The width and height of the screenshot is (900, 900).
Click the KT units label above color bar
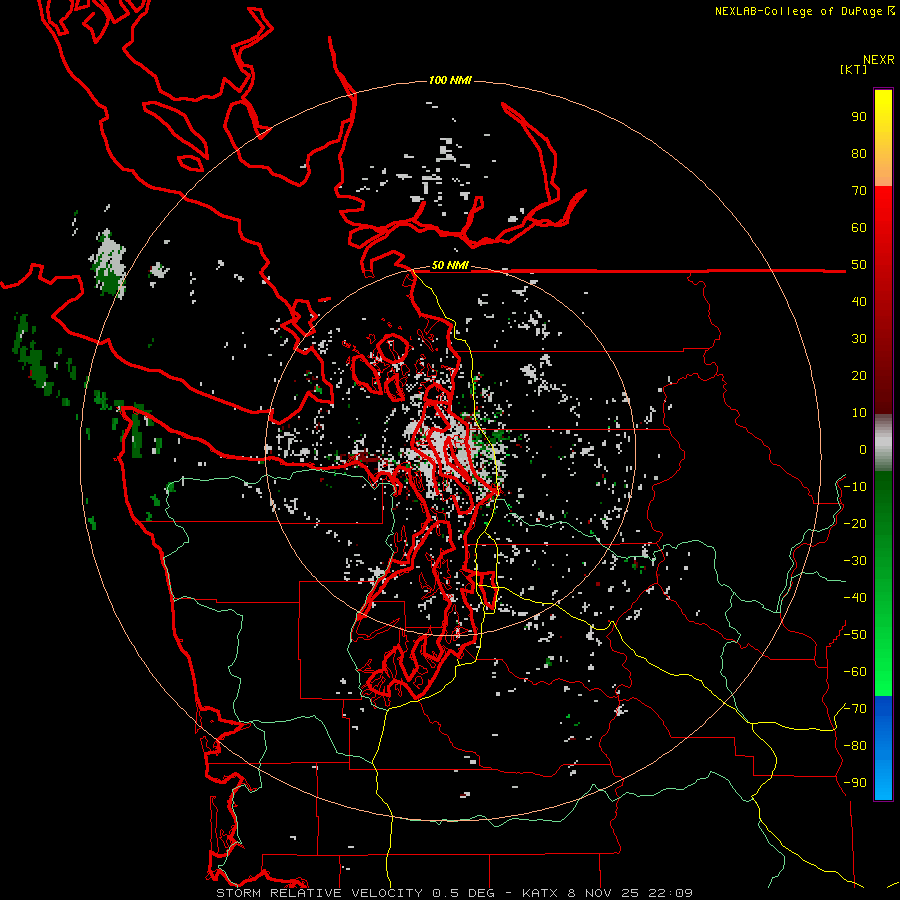coord(854,69)
